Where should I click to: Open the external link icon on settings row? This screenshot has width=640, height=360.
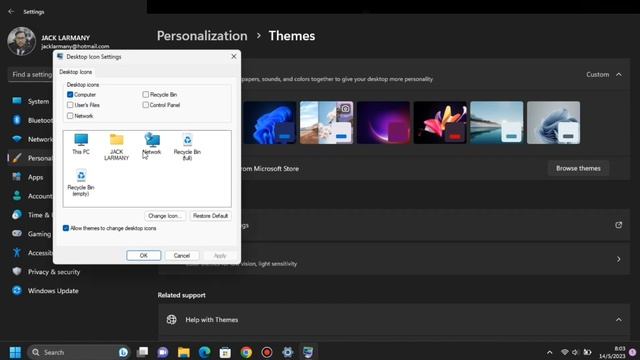[x=619, y=225]
